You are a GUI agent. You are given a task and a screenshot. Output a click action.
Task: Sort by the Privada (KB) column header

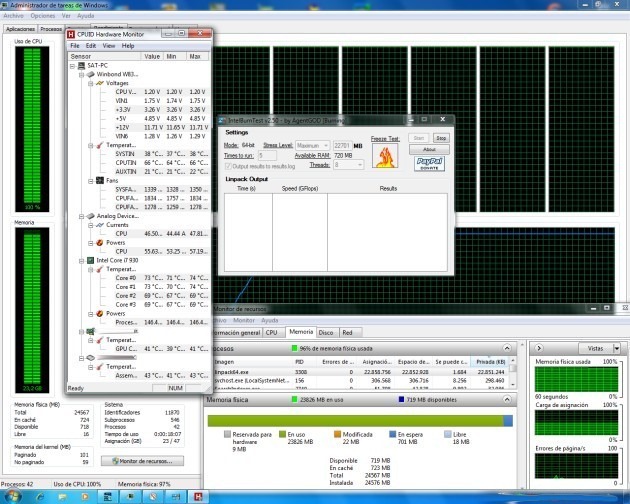pyautogui.click(x=490, y=362)
